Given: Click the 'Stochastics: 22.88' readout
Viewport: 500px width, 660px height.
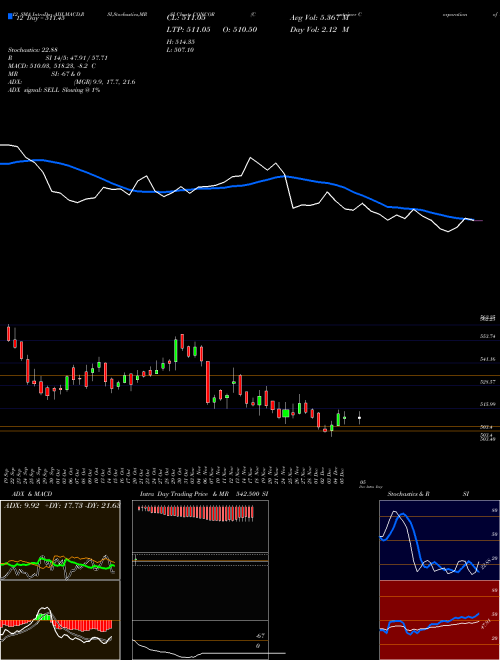Looking at the screenshot, I should click(x=32, y=50).
